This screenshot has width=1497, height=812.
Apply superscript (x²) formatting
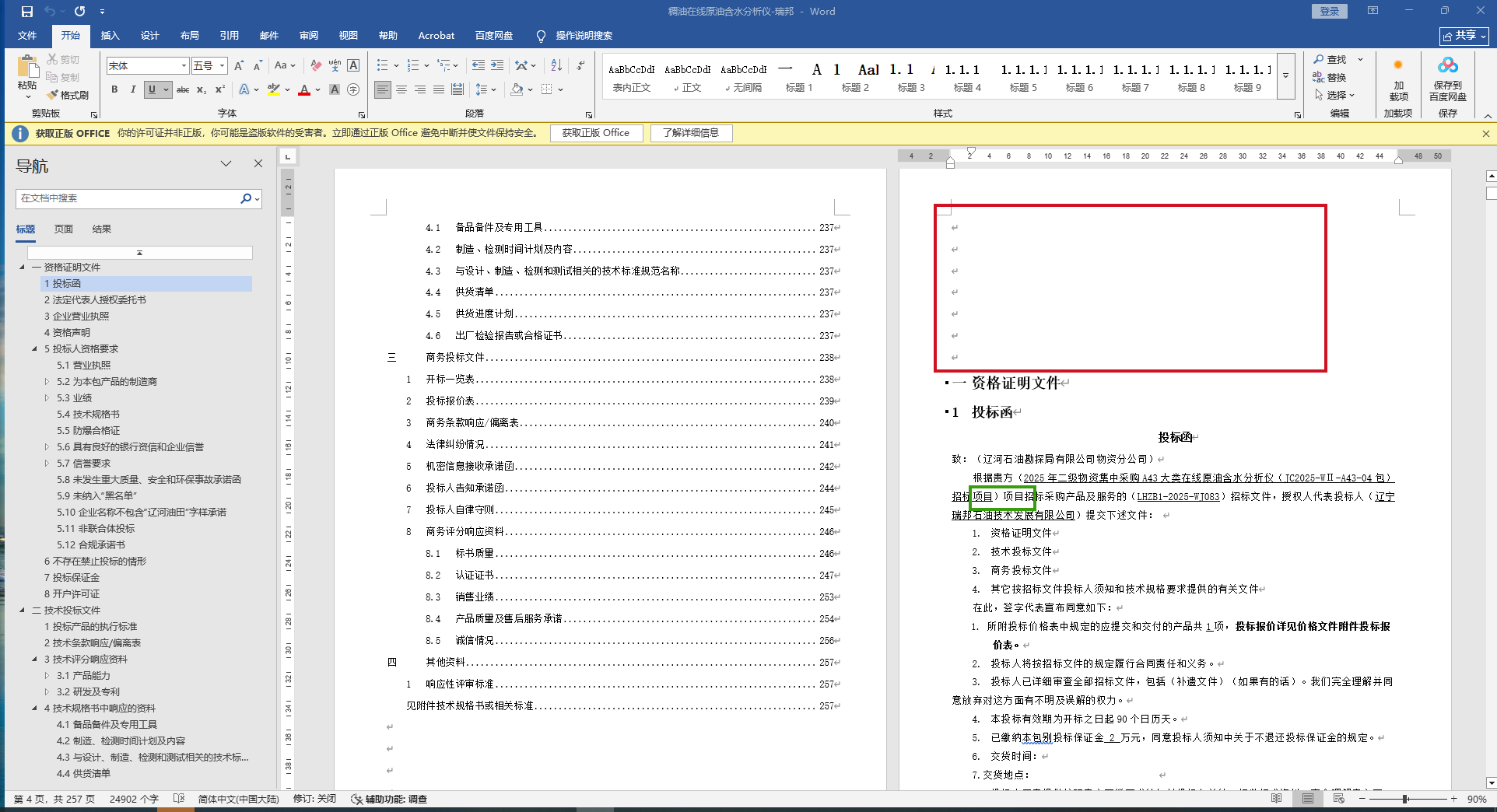(x=220, y=89)
